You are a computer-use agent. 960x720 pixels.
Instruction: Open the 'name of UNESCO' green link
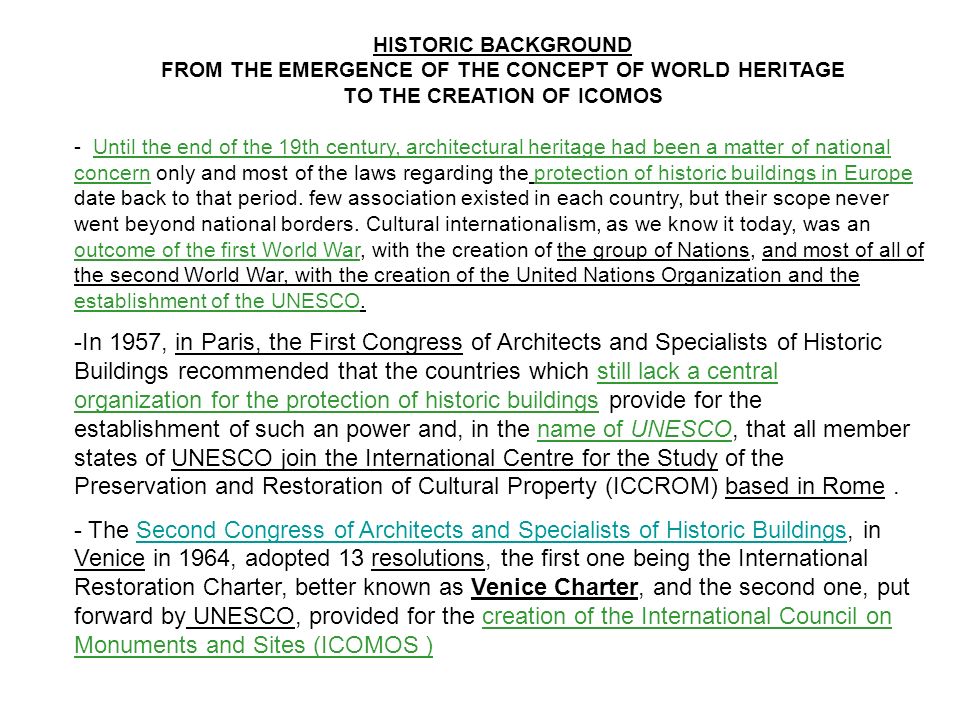click(x=634, y=429)
